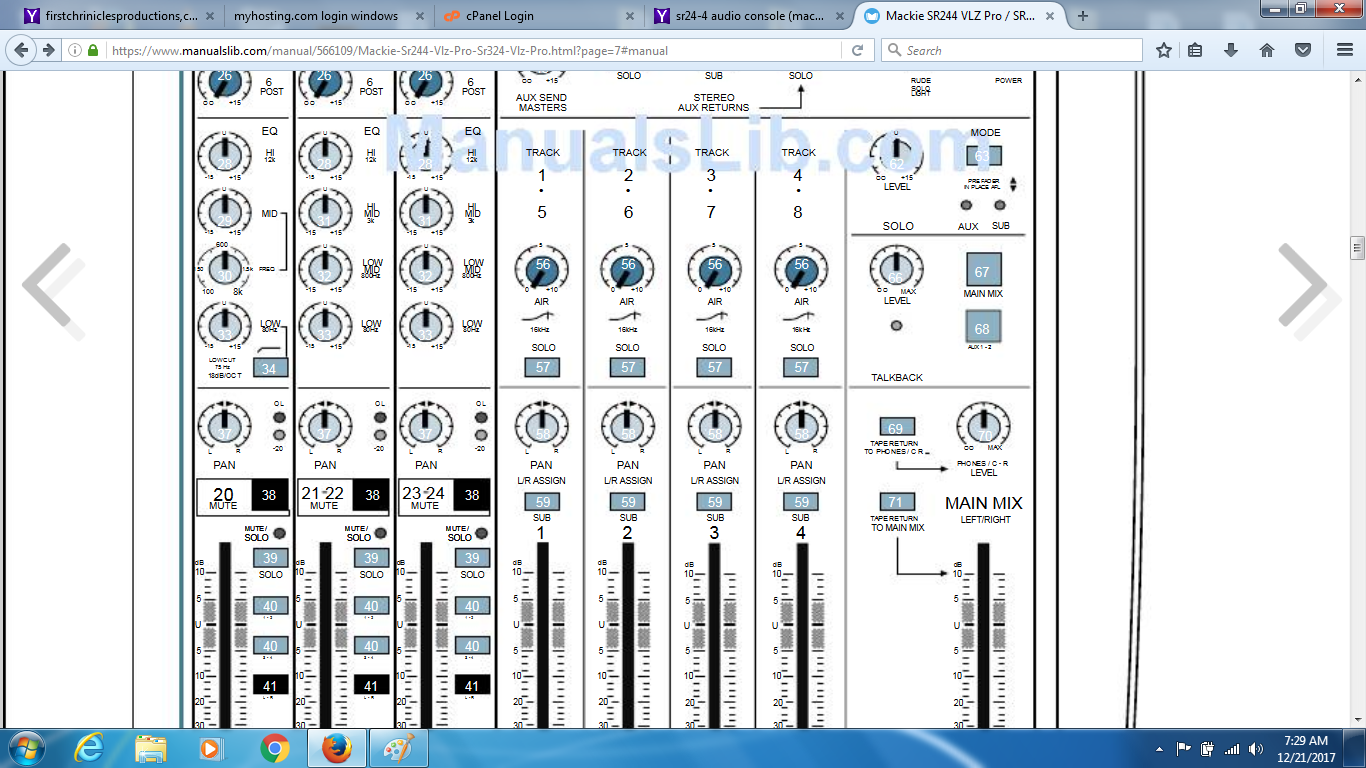Click the AUX SEND MASTERS label
Image resolution: width=1366 pixels, height=768 pixels.
coord(543,102)
